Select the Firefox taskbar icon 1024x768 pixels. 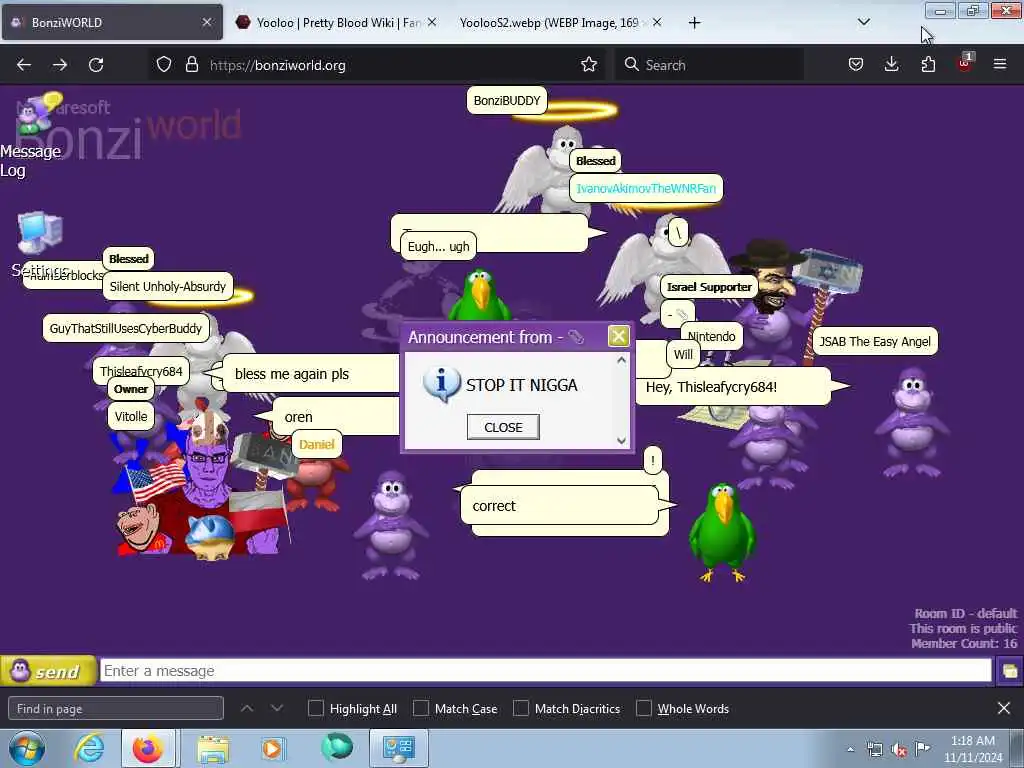click(148, 748)
